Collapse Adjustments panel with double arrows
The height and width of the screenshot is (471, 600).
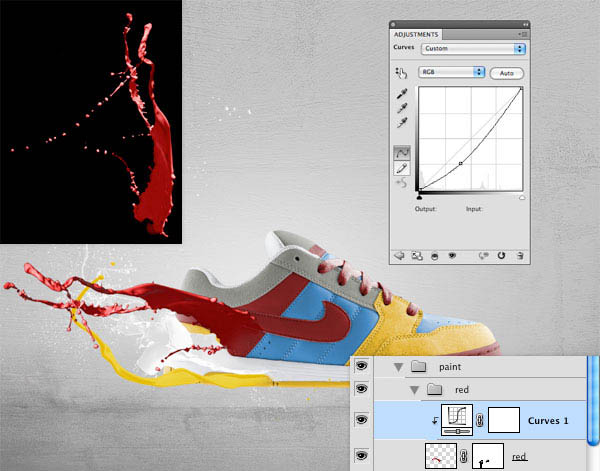pyautogui.click(x=526, y=24)
